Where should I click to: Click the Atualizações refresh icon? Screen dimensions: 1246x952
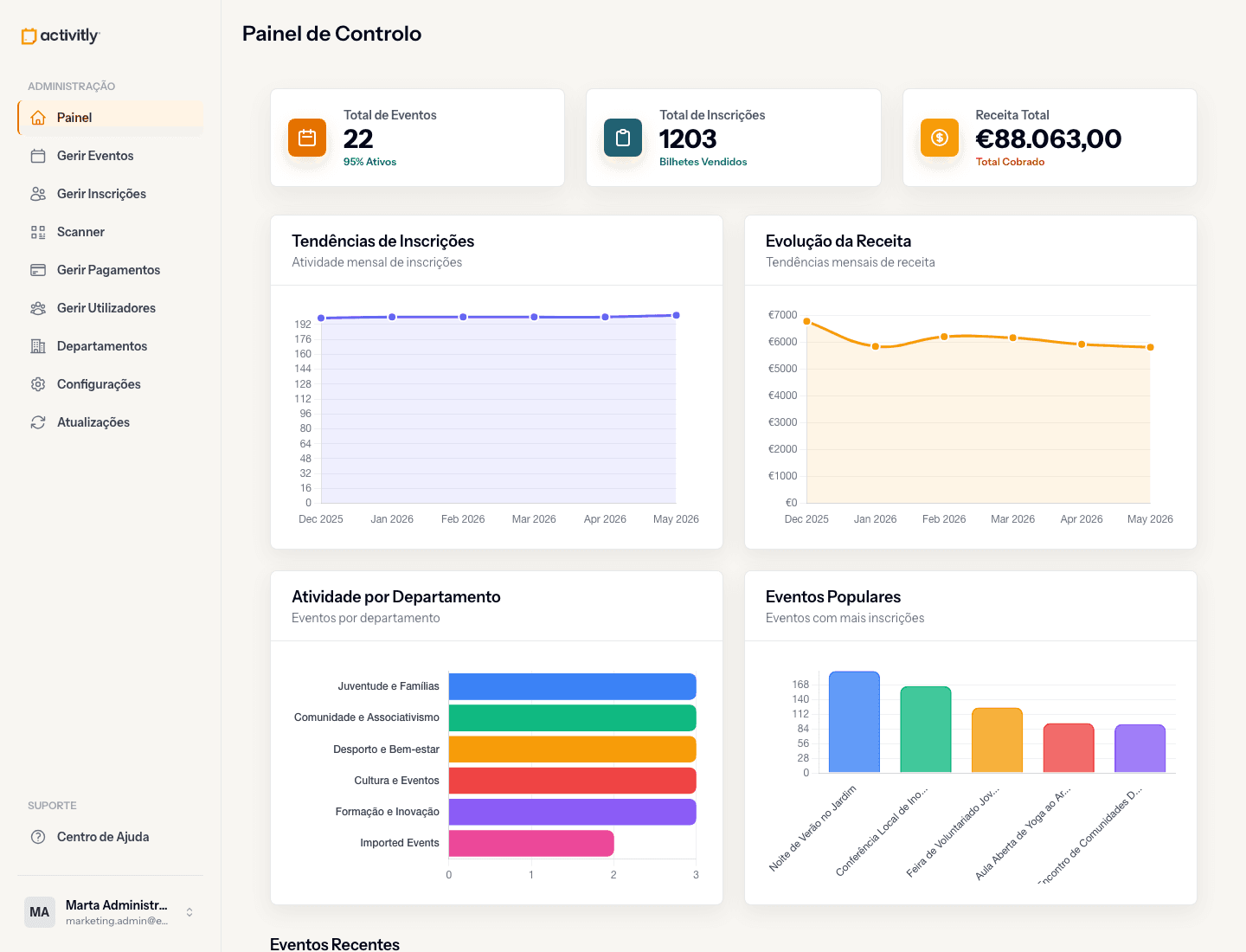(38, 422)
